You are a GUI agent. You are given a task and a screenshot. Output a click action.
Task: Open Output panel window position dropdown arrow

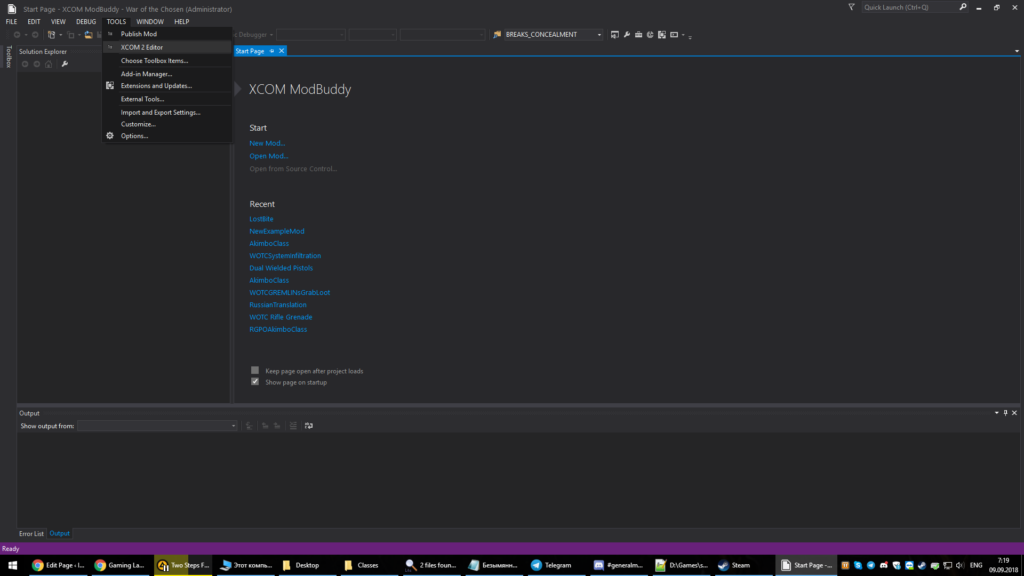pos(997,413)
